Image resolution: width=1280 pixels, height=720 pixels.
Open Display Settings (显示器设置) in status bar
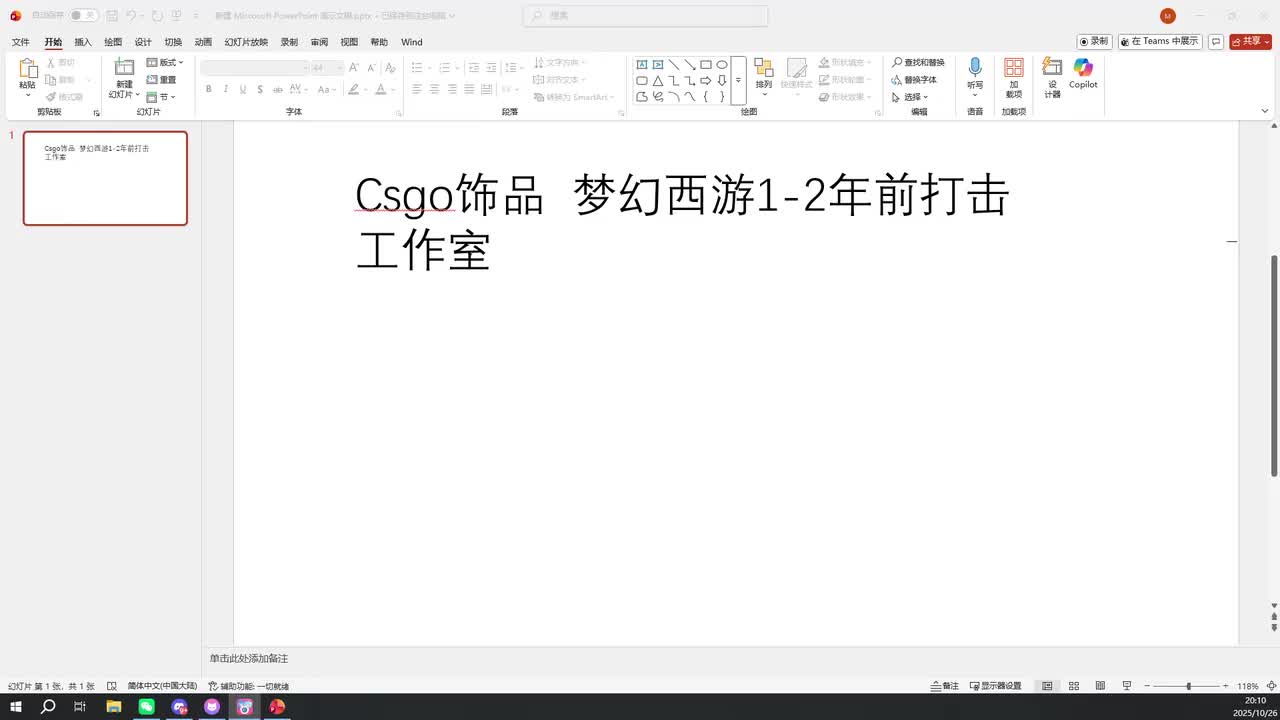995,686
